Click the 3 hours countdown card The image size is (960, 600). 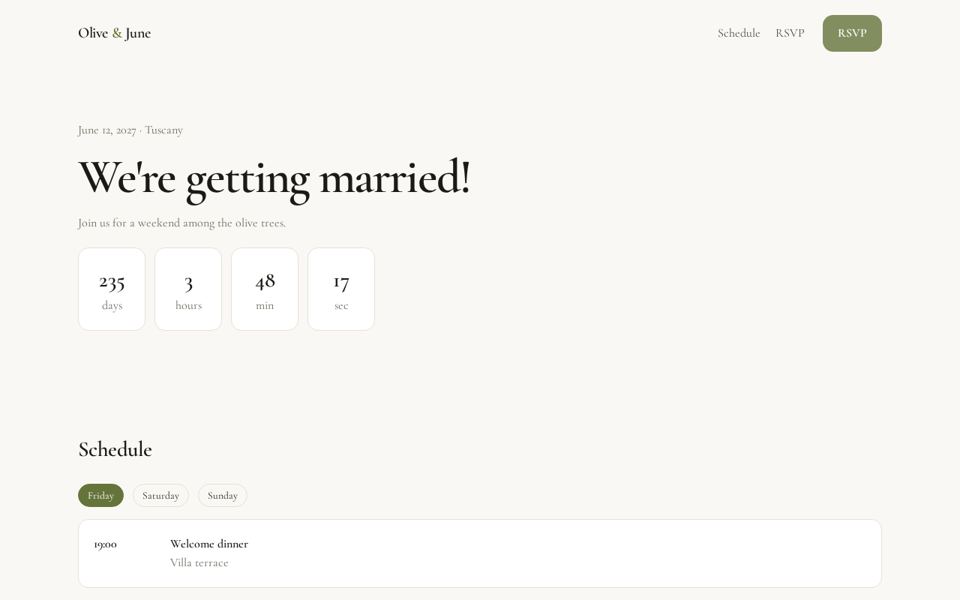pyautogui.click(x=188, y=289)
